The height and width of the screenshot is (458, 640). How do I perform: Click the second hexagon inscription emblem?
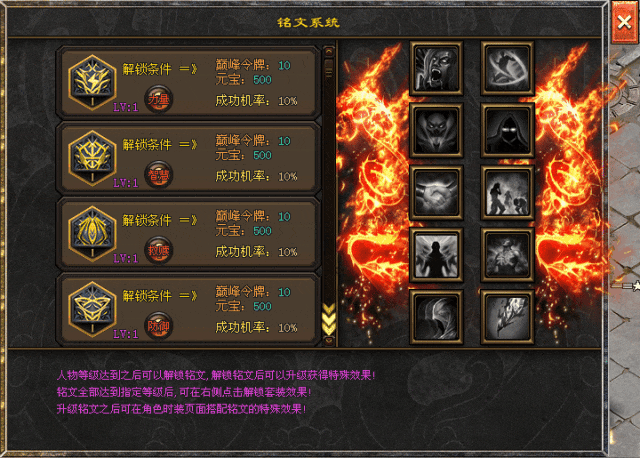click(93, 158)
